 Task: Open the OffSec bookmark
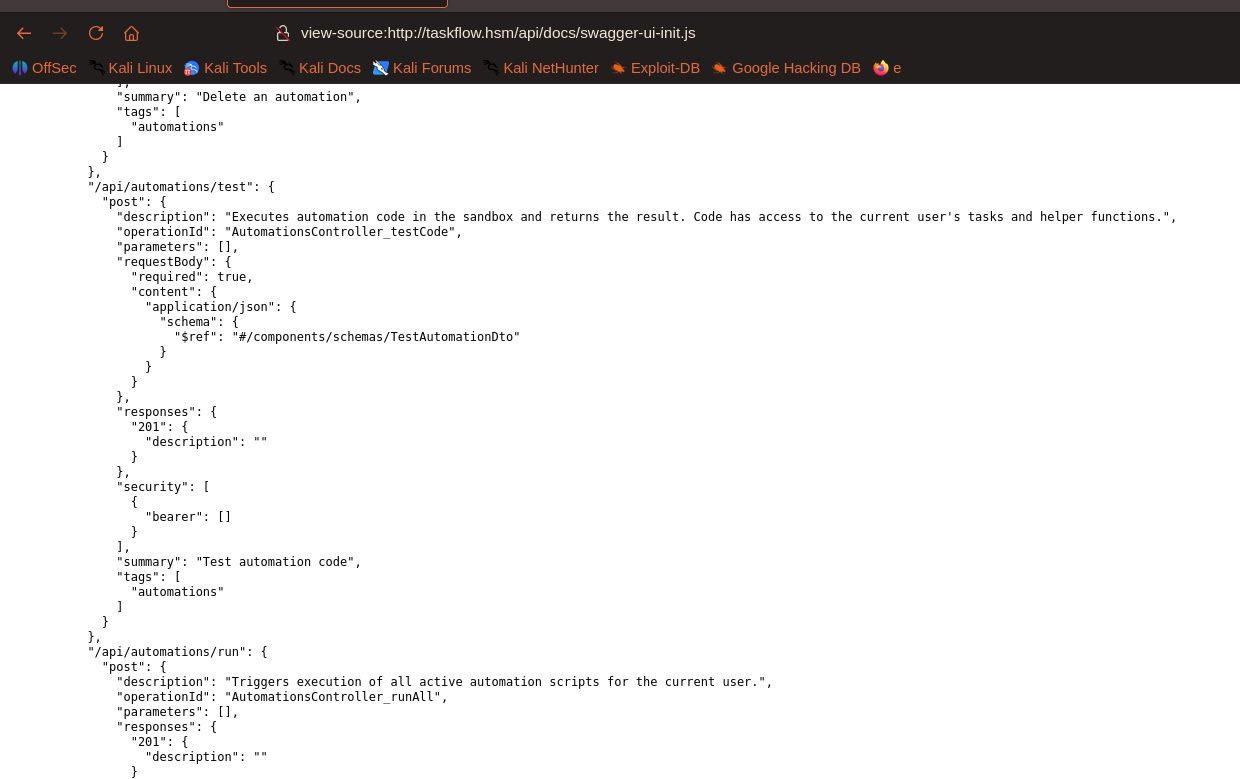pyautogui.click(x=44, y=68)
